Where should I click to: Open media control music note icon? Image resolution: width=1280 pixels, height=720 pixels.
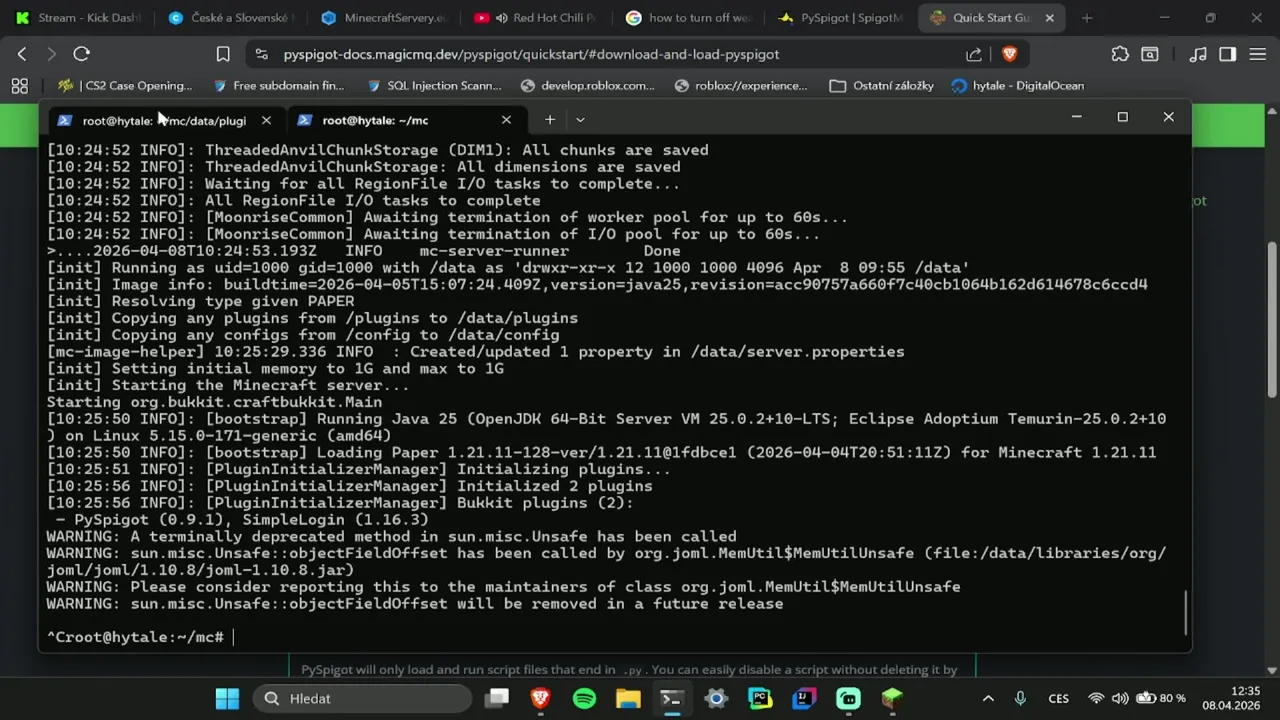[x=1198, y=54]
